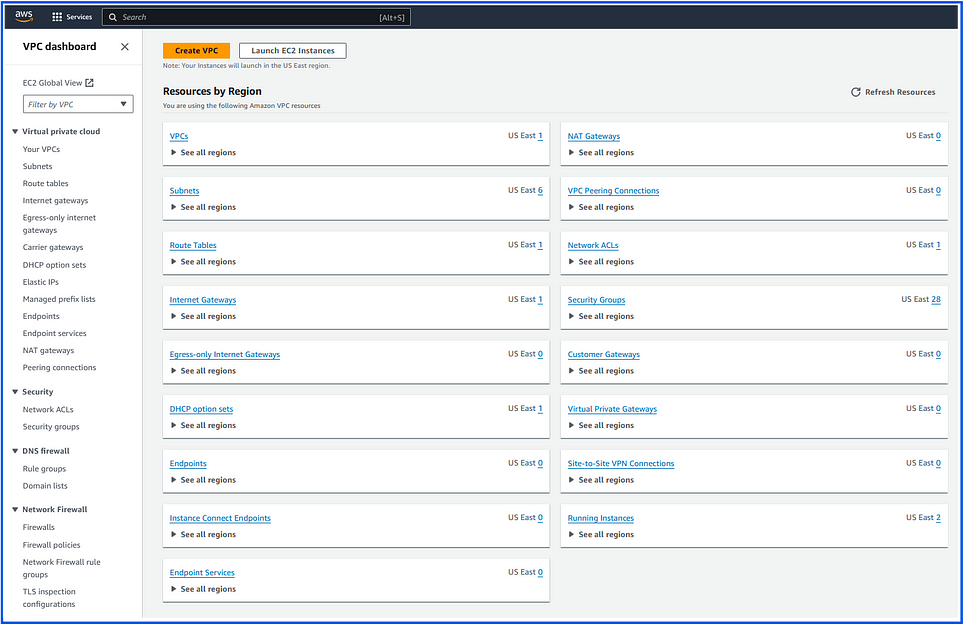The image size is (963, 624).
Task: Open Subnets in the sidebar
Action: (37, 166)
